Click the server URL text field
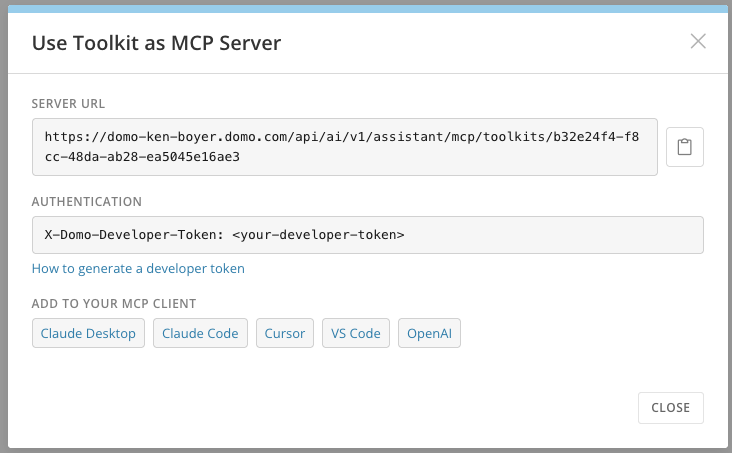 (345, 147)
